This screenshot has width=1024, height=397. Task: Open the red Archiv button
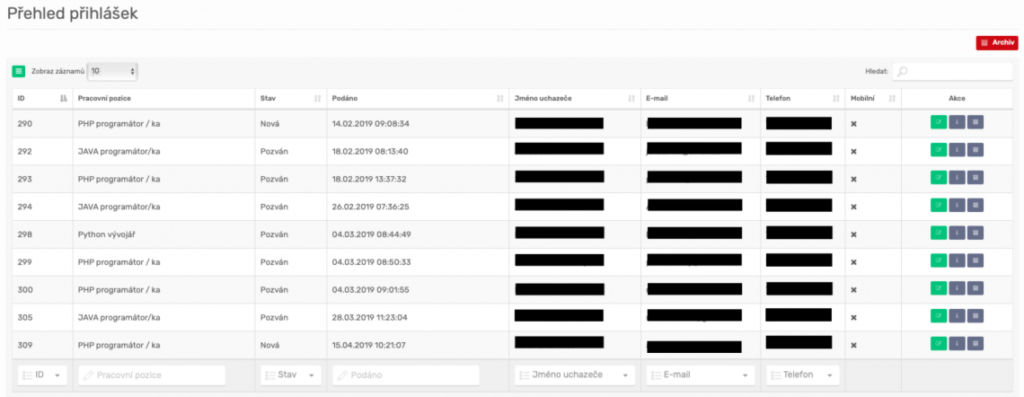click(x=997, y=42)
